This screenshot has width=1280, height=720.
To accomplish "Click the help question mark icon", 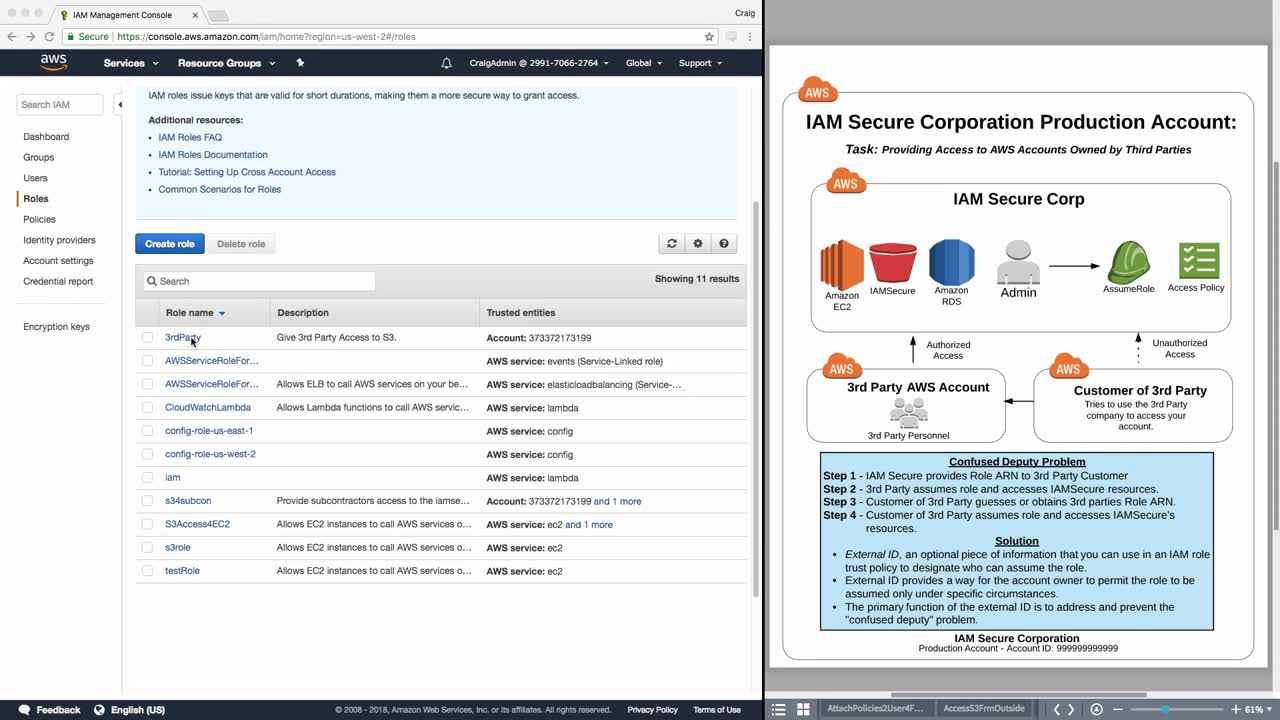I will pyautogui.click(x=724, y=244).
